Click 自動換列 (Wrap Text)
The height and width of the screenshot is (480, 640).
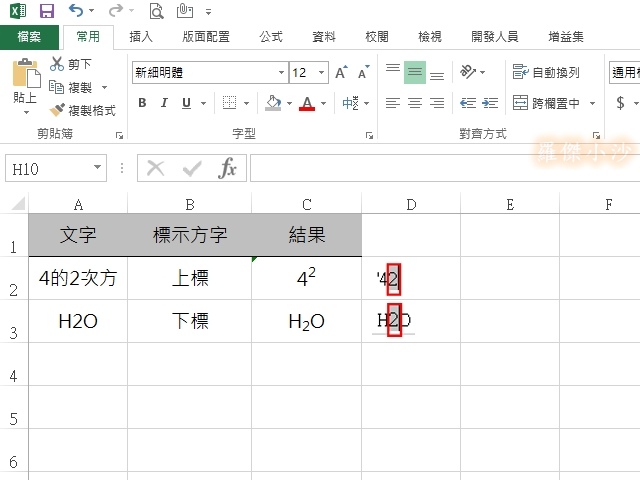pos(546,72)
